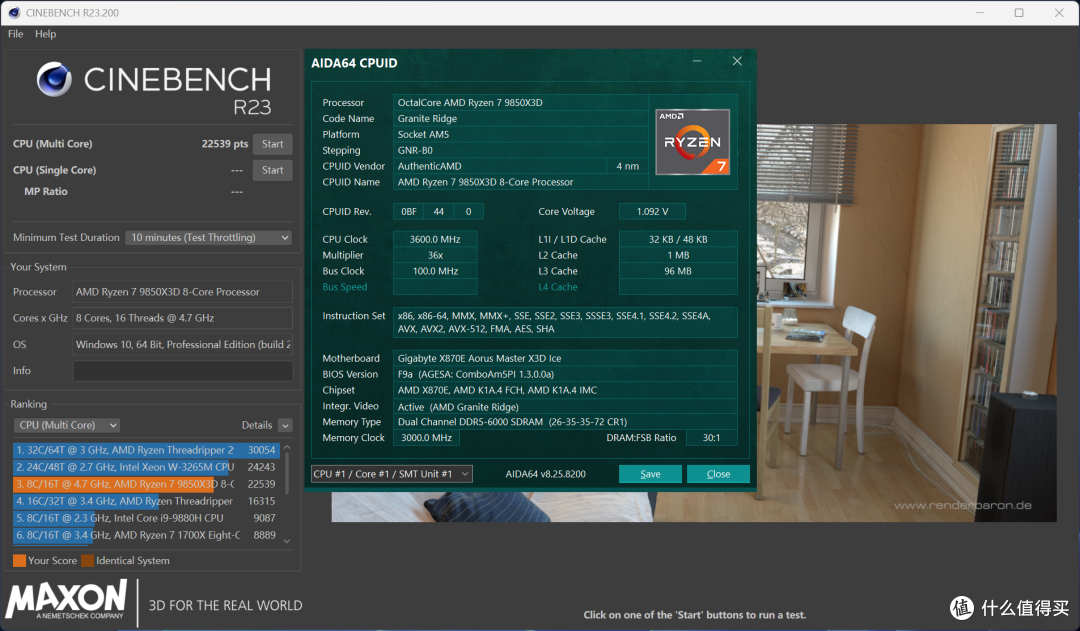Screen dimensions: 1080x631
Task: Open the CPU (Multi Core) ranking dropdown
Action: click(67, 425)
